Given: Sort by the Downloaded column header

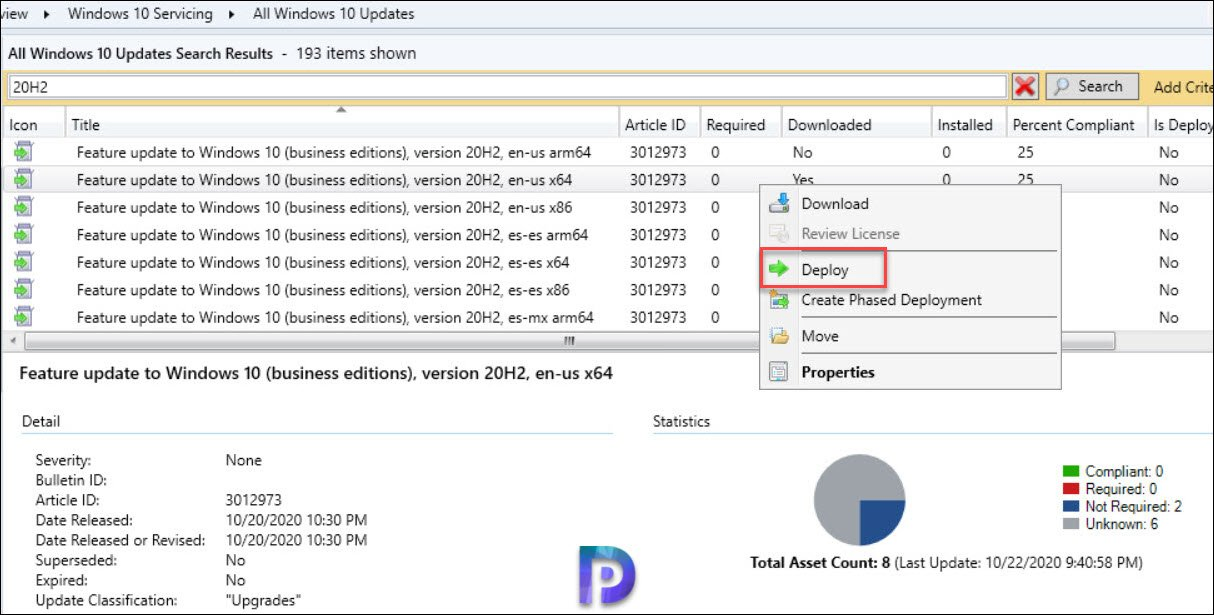Looking at the screenshot, I should pyautogui.click(x=857, y=125).
